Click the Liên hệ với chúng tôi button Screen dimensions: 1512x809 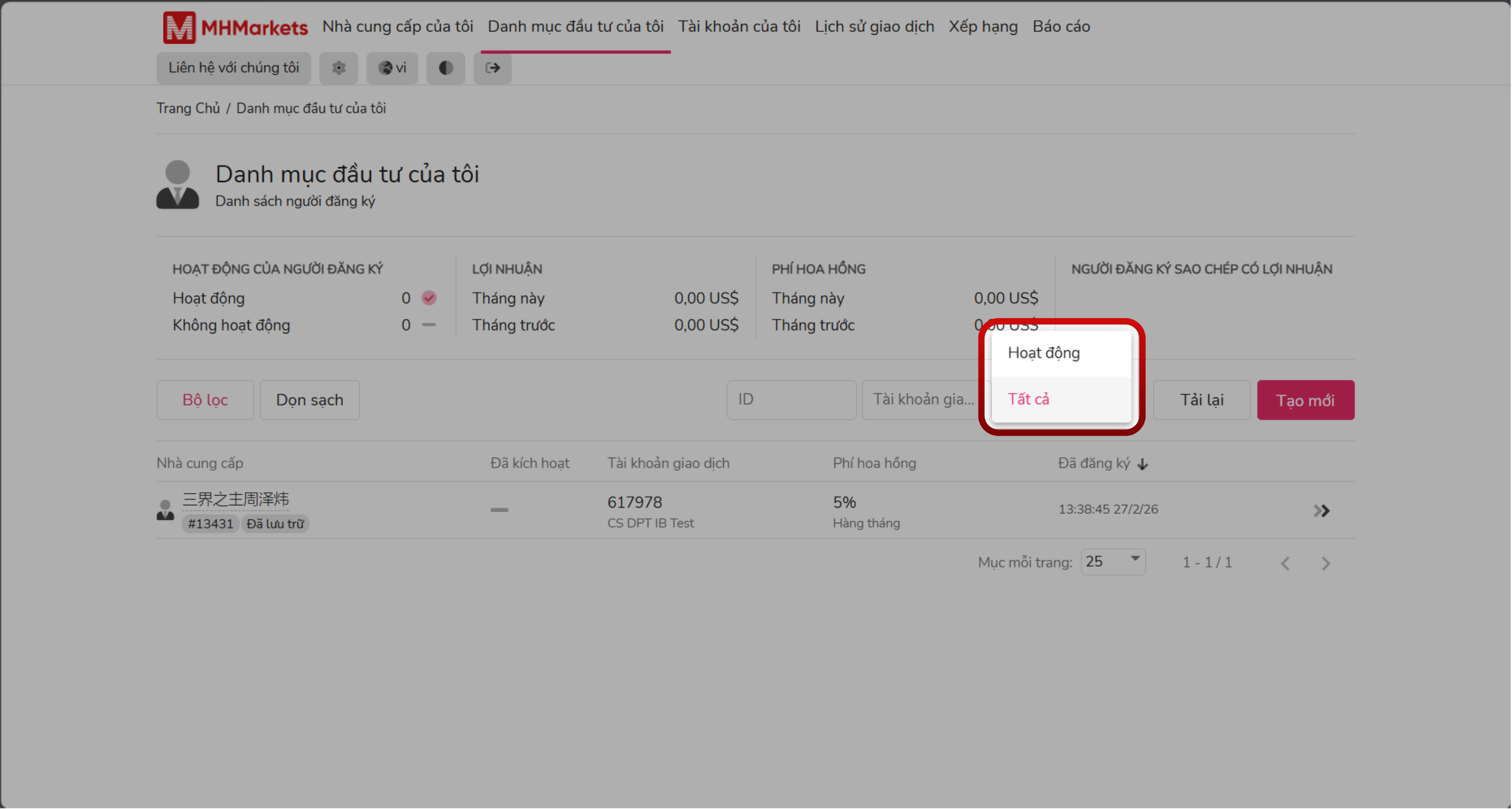234,68
